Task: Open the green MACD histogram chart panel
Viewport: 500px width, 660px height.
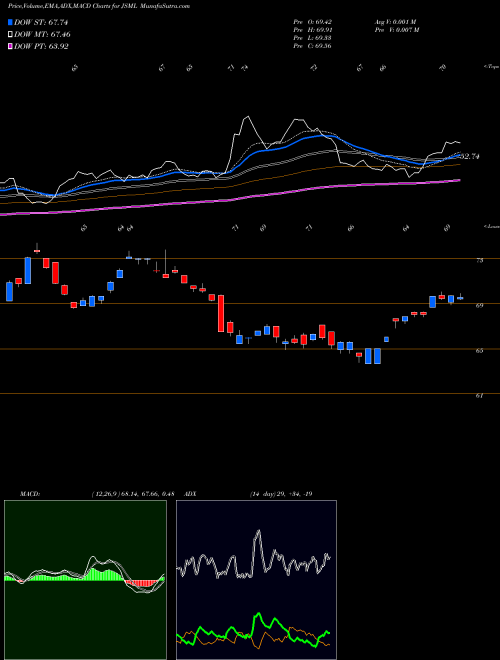Action: (85, 580)
